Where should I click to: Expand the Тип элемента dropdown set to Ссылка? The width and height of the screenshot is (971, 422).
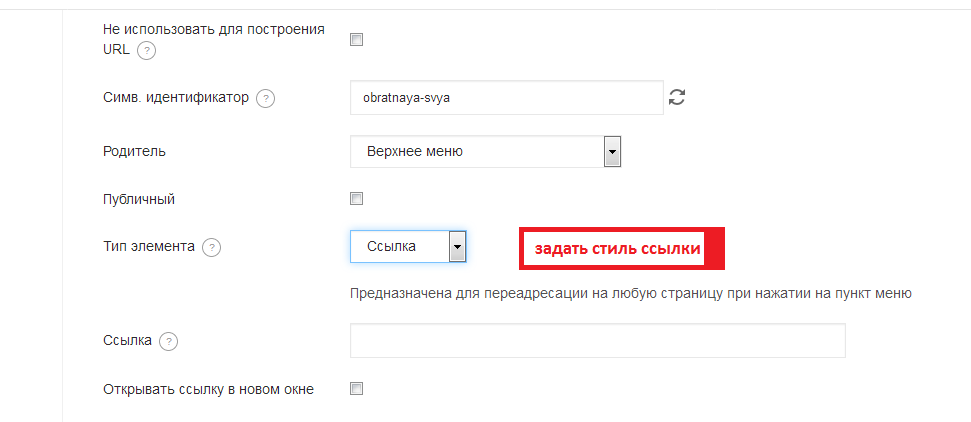click(408, 246)
